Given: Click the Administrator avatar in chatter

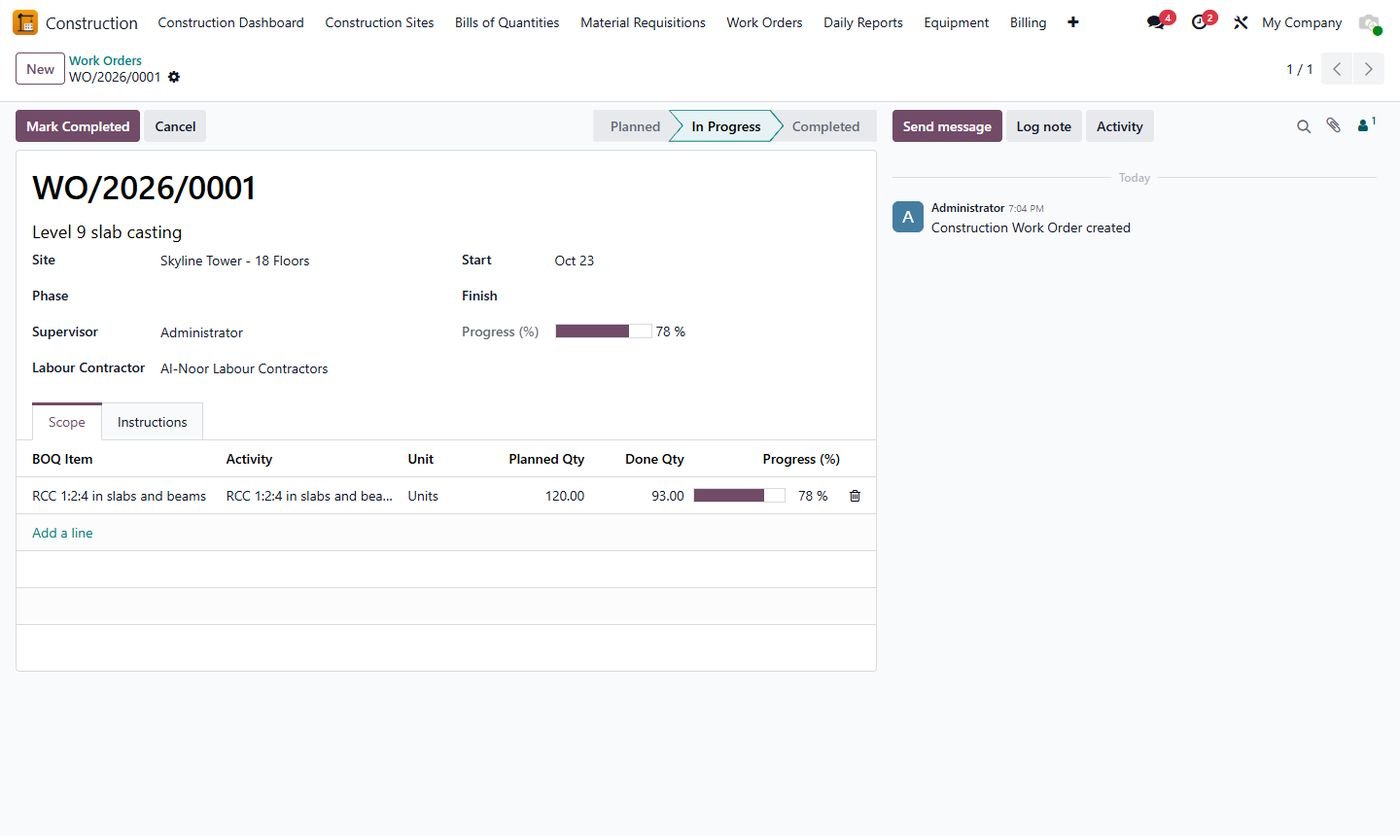Looking at the screenshot, I should (x=908, y=217).
